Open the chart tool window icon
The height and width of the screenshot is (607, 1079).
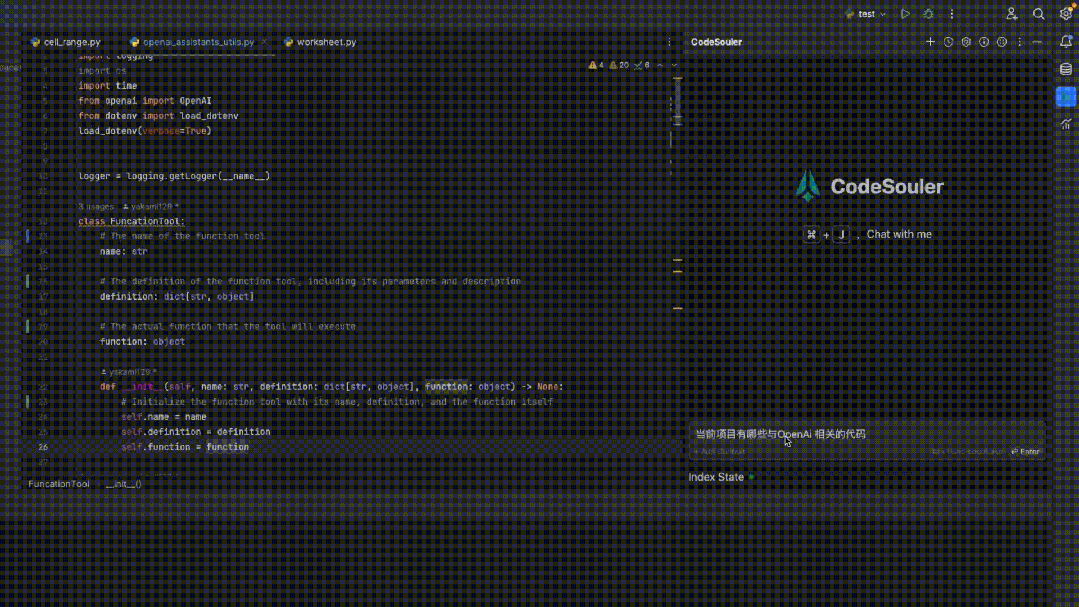(1066, 124)
